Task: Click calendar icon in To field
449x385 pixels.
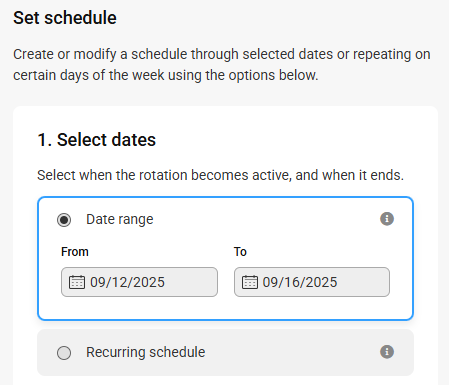Action: point(250,282)
